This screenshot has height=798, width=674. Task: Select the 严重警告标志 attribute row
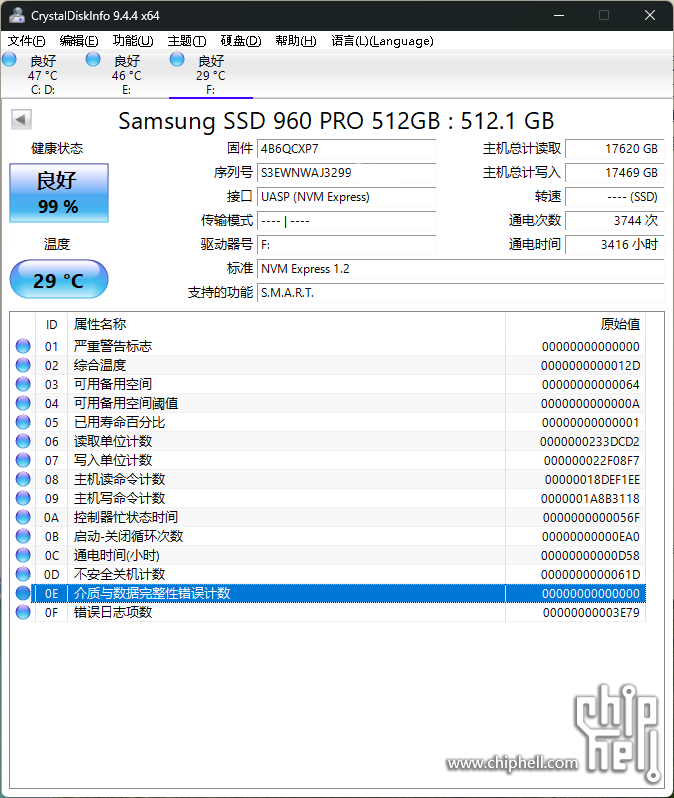coord(328,346)
